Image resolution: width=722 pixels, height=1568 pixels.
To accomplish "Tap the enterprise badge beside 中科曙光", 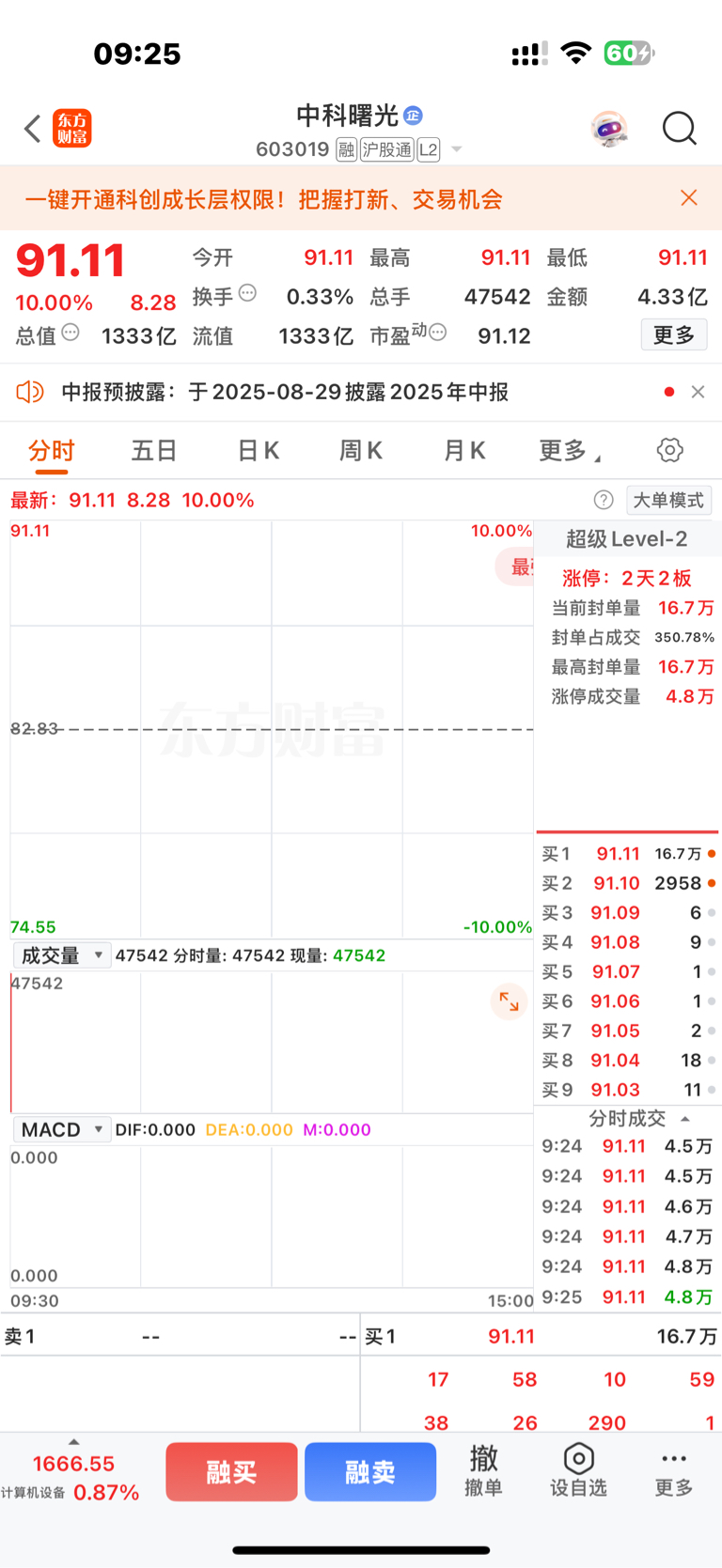I will [413, 116].
